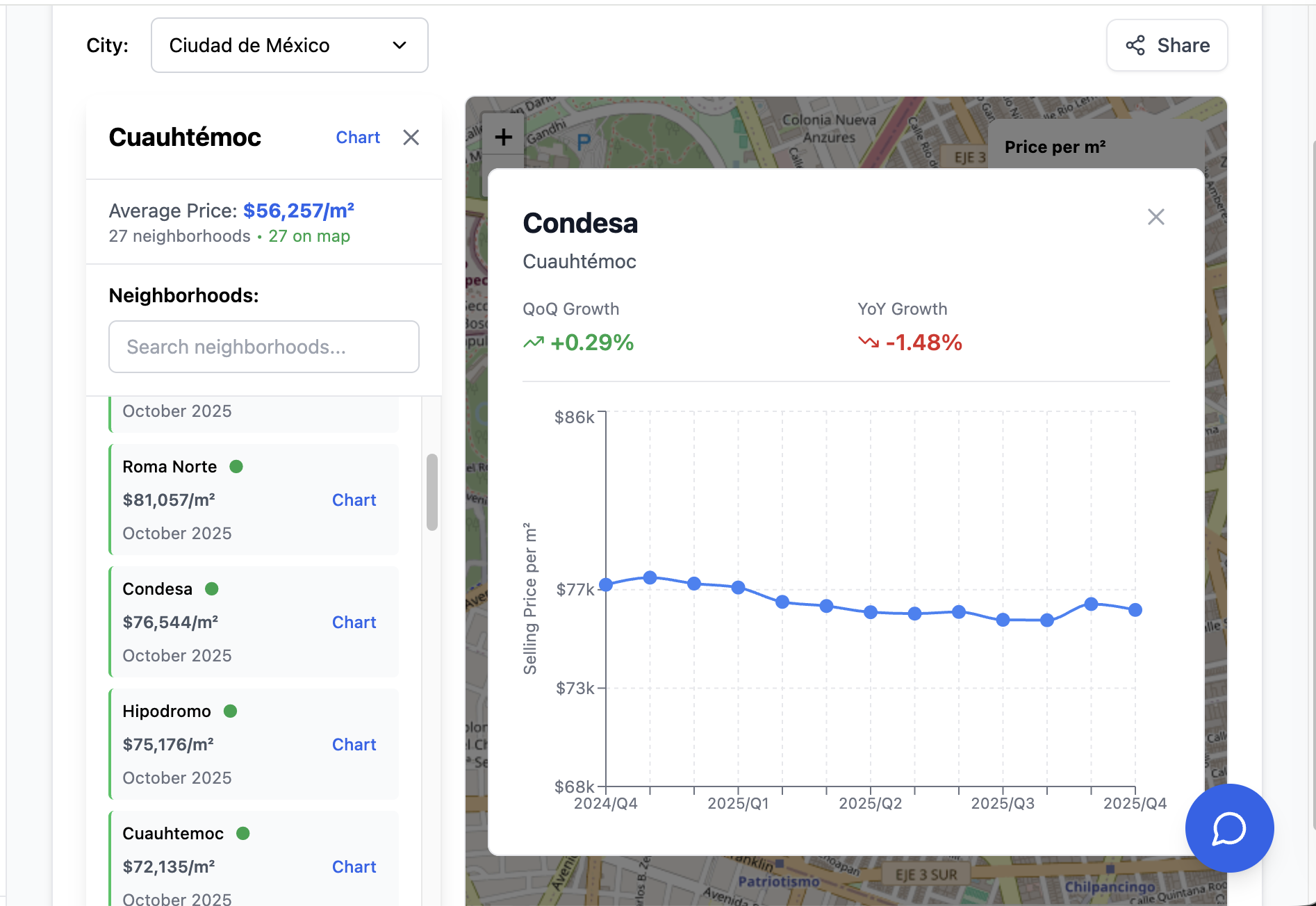Zoom in on the map
Image resolution: width=1316 pixels, height=906 pixels.
[x=503, y=137]
